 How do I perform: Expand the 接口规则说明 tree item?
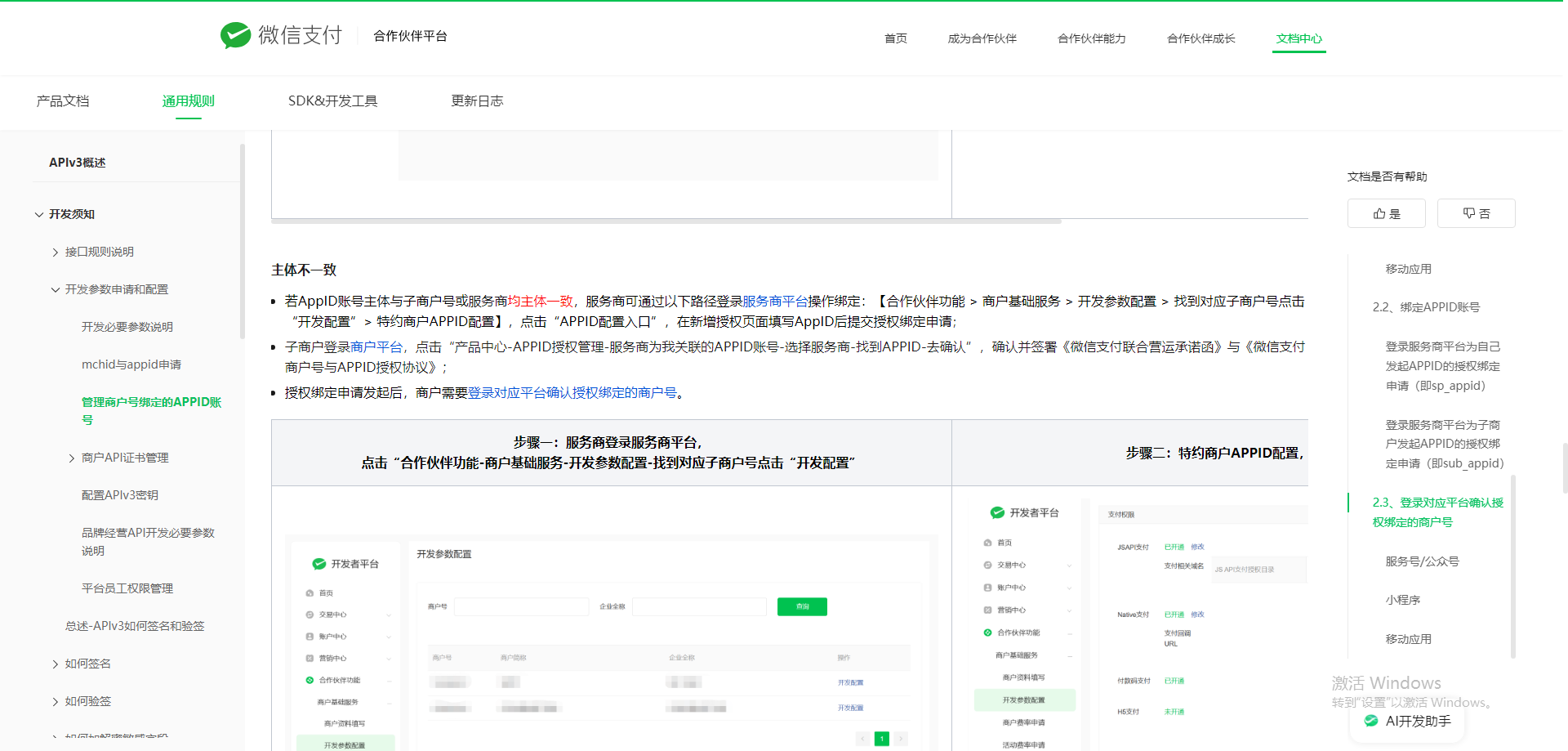pos(56,252)
